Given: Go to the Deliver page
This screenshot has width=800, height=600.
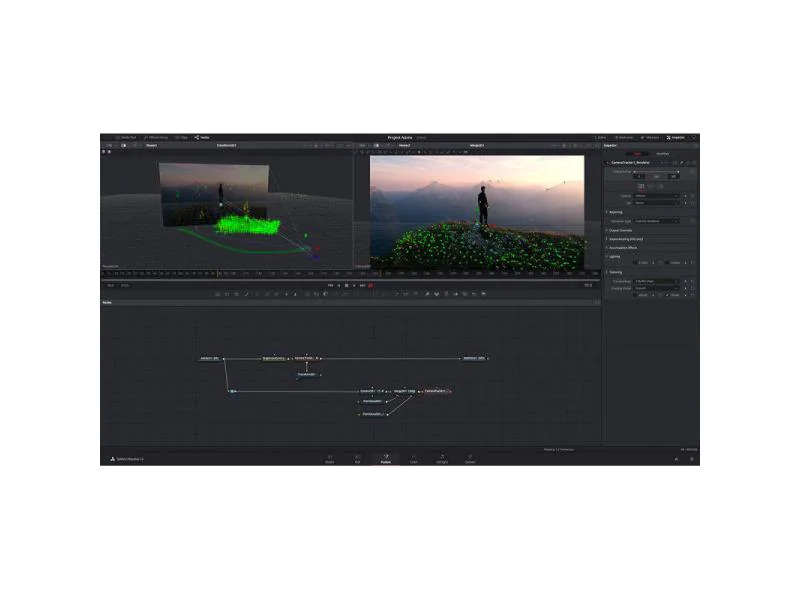Looking at the screenshot, I should [x=470, y=459].
